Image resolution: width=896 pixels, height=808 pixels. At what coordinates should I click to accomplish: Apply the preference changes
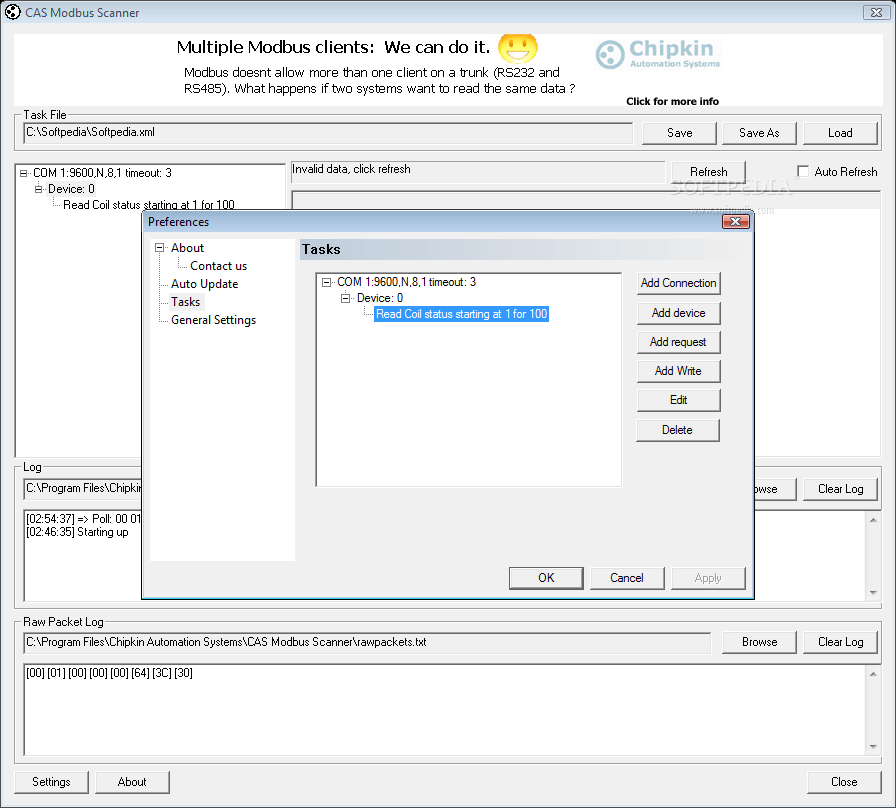(x=708, y=577)
